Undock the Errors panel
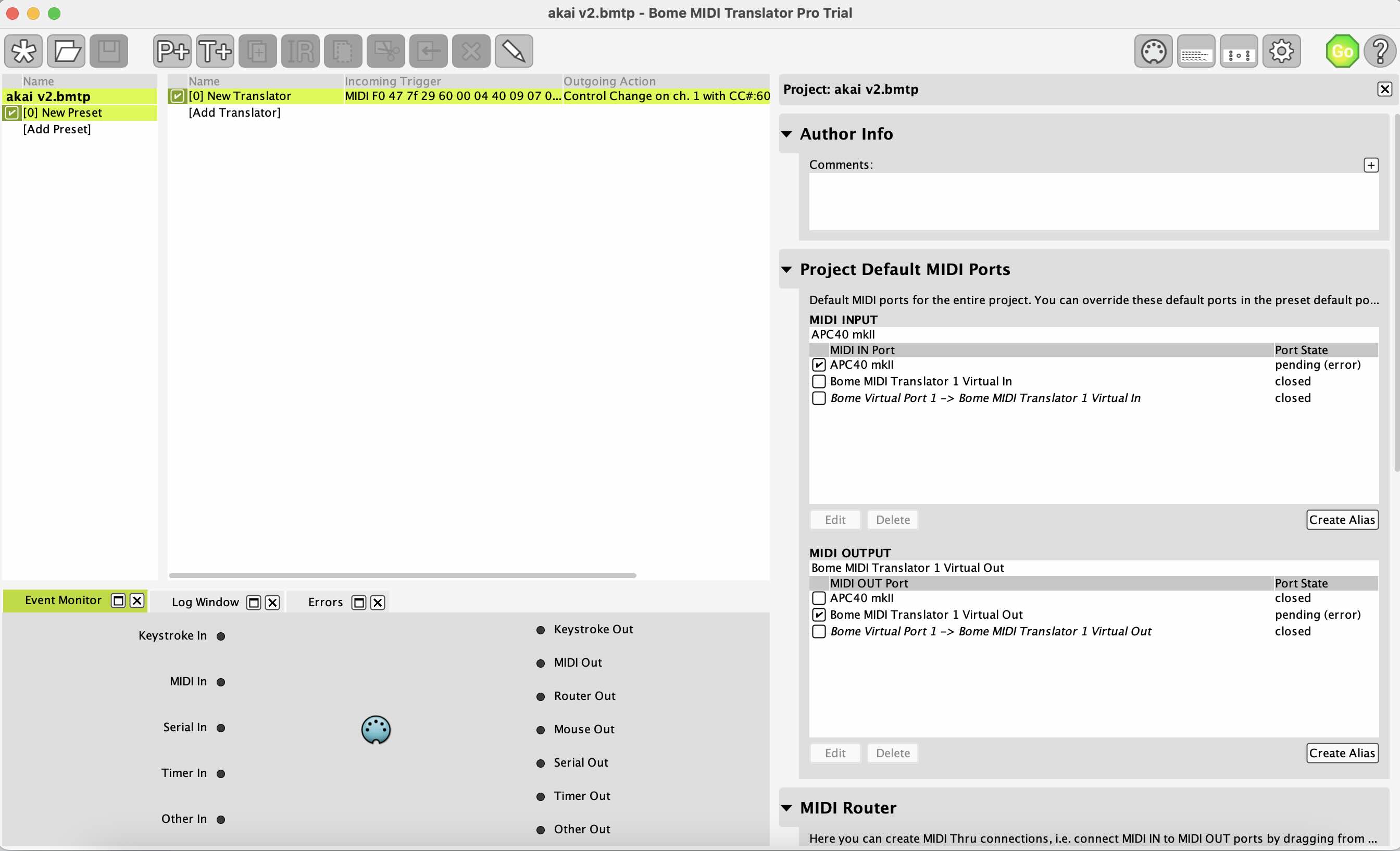The image size is (1400, 851). tap(358, 602)
